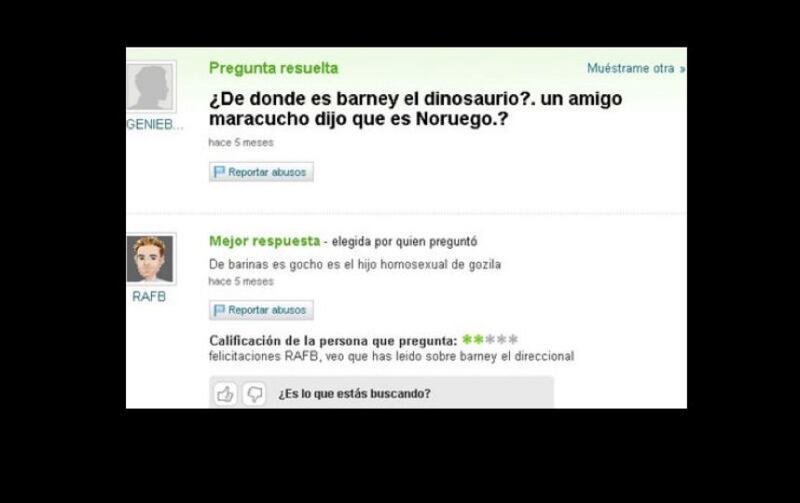Open the GENIEB... user profile link
Screen dimensions: 800x503
click(155, 124)
